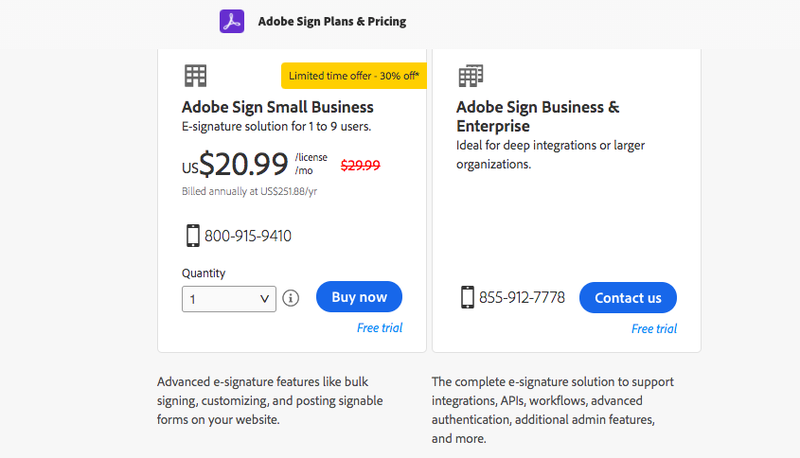Open the quantity info icon

(291, 298)
